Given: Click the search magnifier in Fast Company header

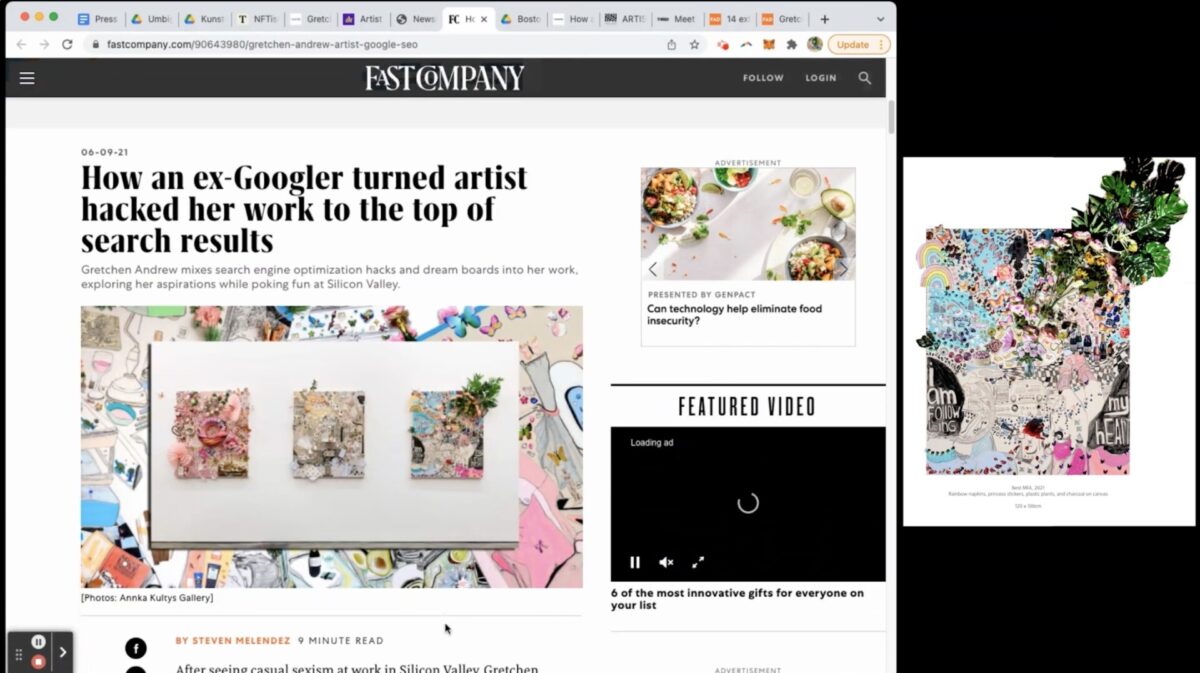Looking at the screenshot, I should (x=865, y=78).
